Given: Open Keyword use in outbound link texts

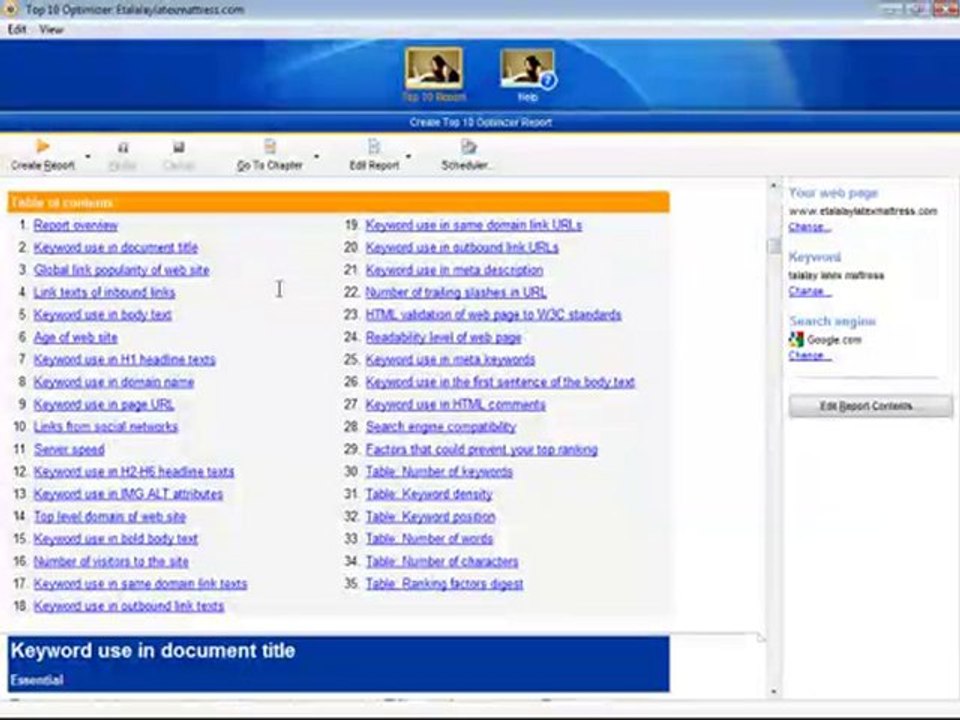Looking at the screenshot, I should point(129,606).
